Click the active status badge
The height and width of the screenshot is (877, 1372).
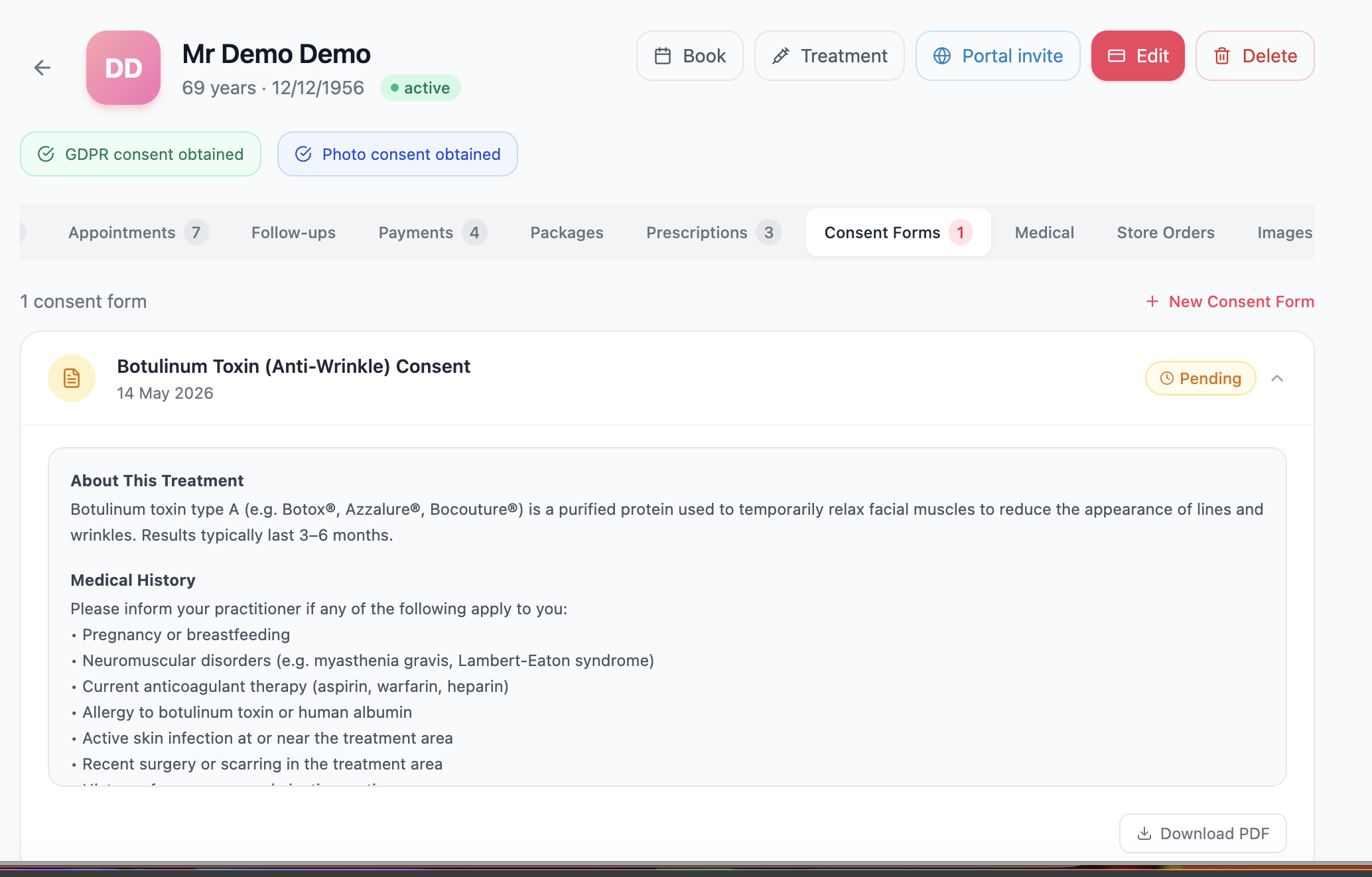[x=421, y=88]
